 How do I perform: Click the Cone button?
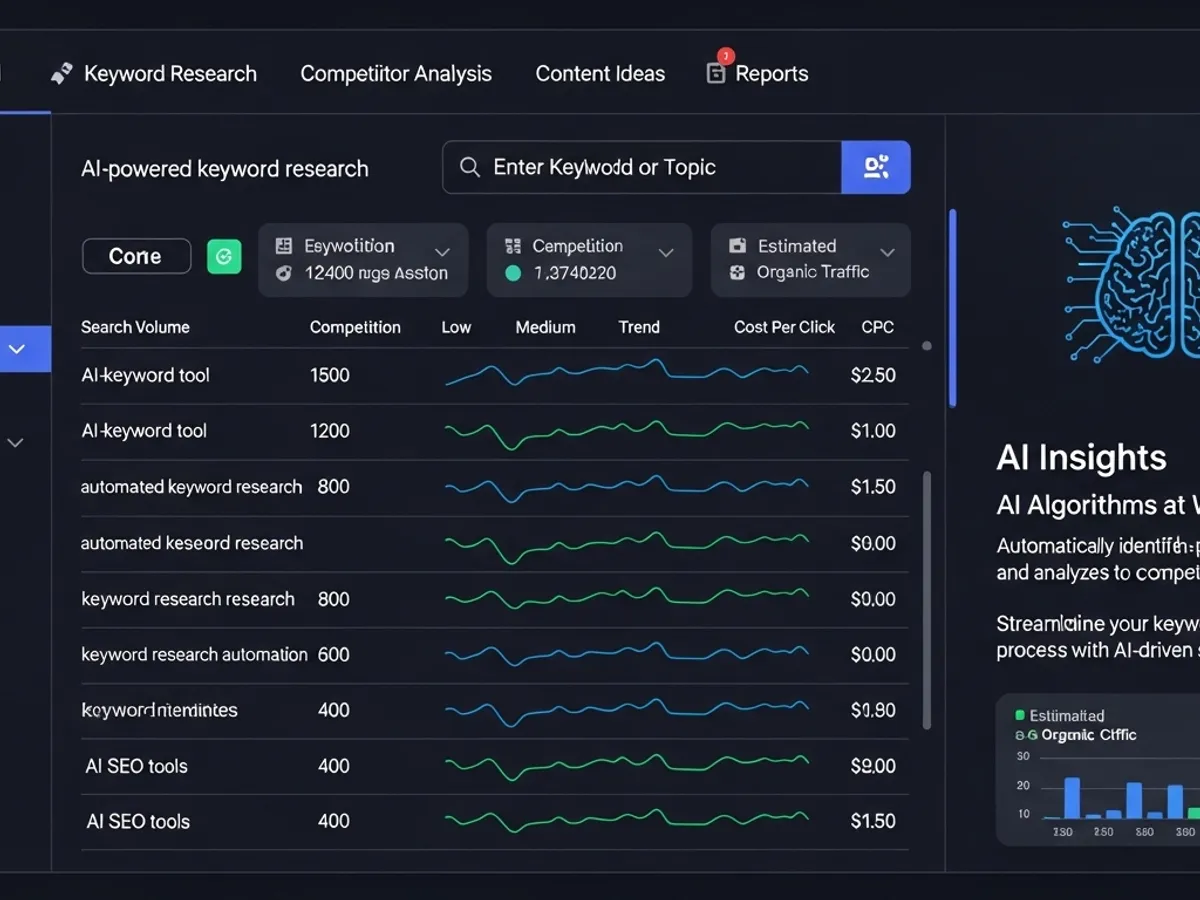pos(136,256)
